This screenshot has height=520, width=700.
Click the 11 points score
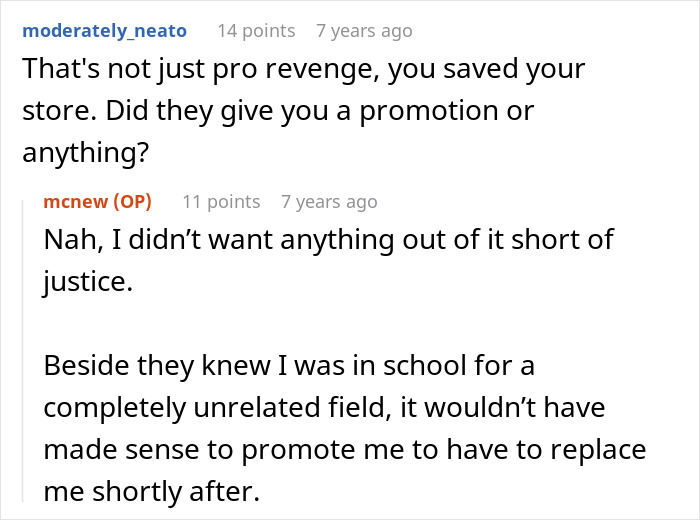pyautogui.click(x=221, y=202)
